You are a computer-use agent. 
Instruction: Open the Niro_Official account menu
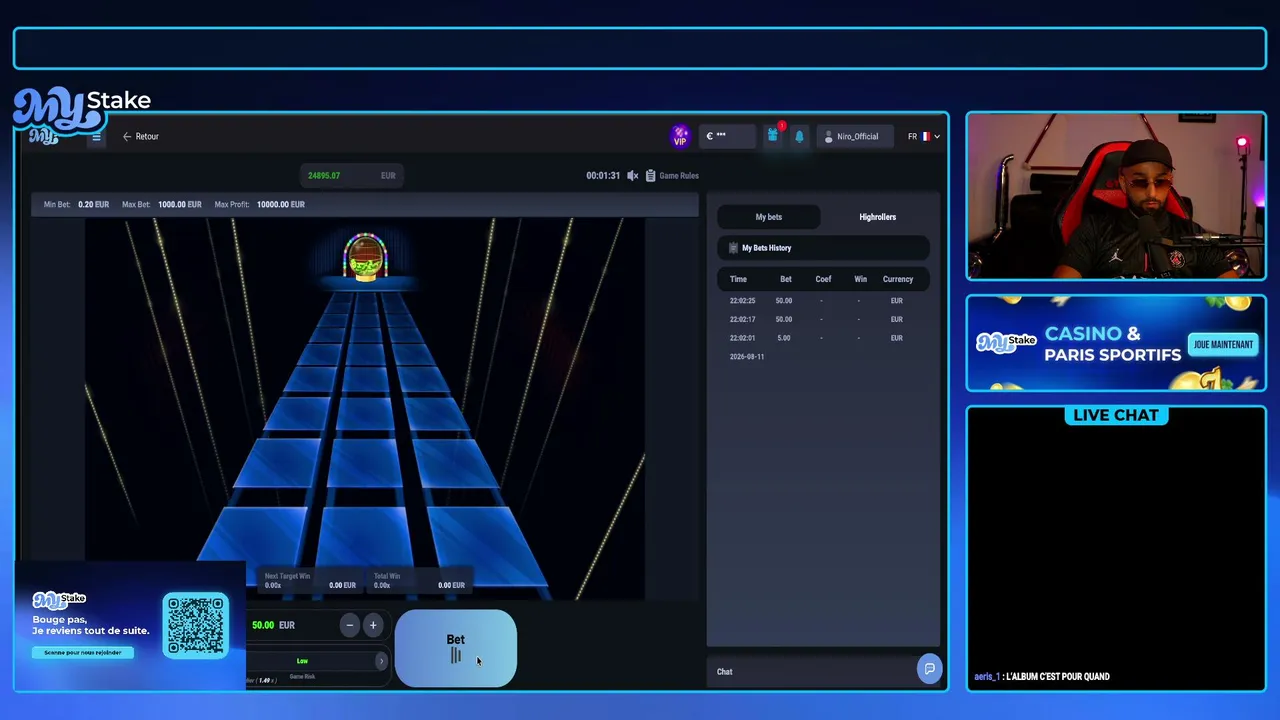pos(853,136)
